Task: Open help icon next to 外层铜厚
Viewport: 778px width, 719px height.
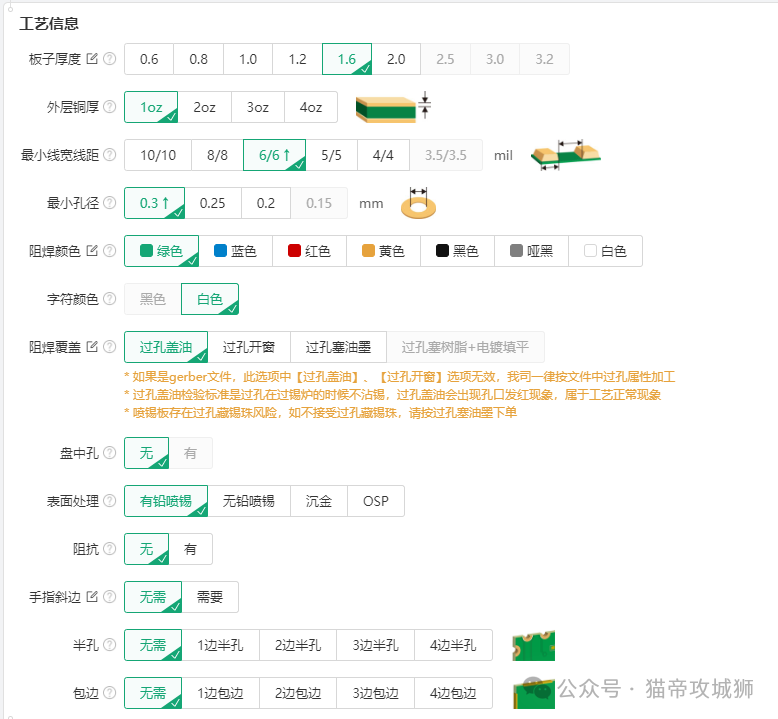Action: click(x=109, y=107)
